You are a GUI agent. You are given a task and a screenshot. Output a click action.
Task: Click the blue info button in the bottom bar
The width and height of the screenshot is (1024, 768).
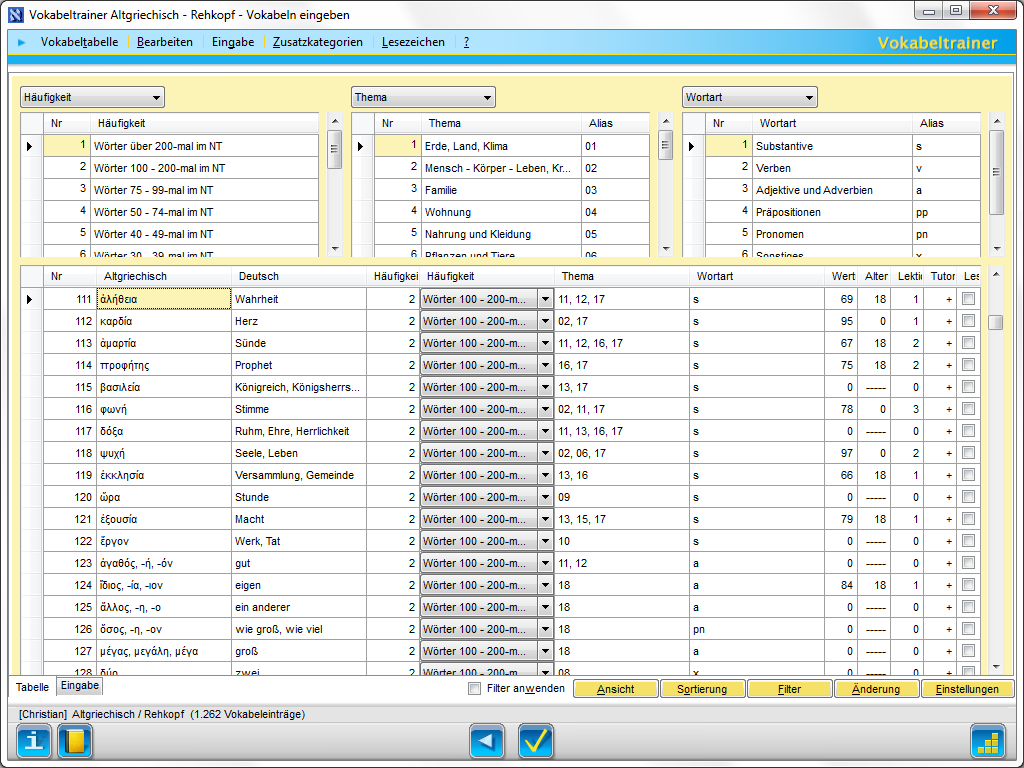click(33, 741)
